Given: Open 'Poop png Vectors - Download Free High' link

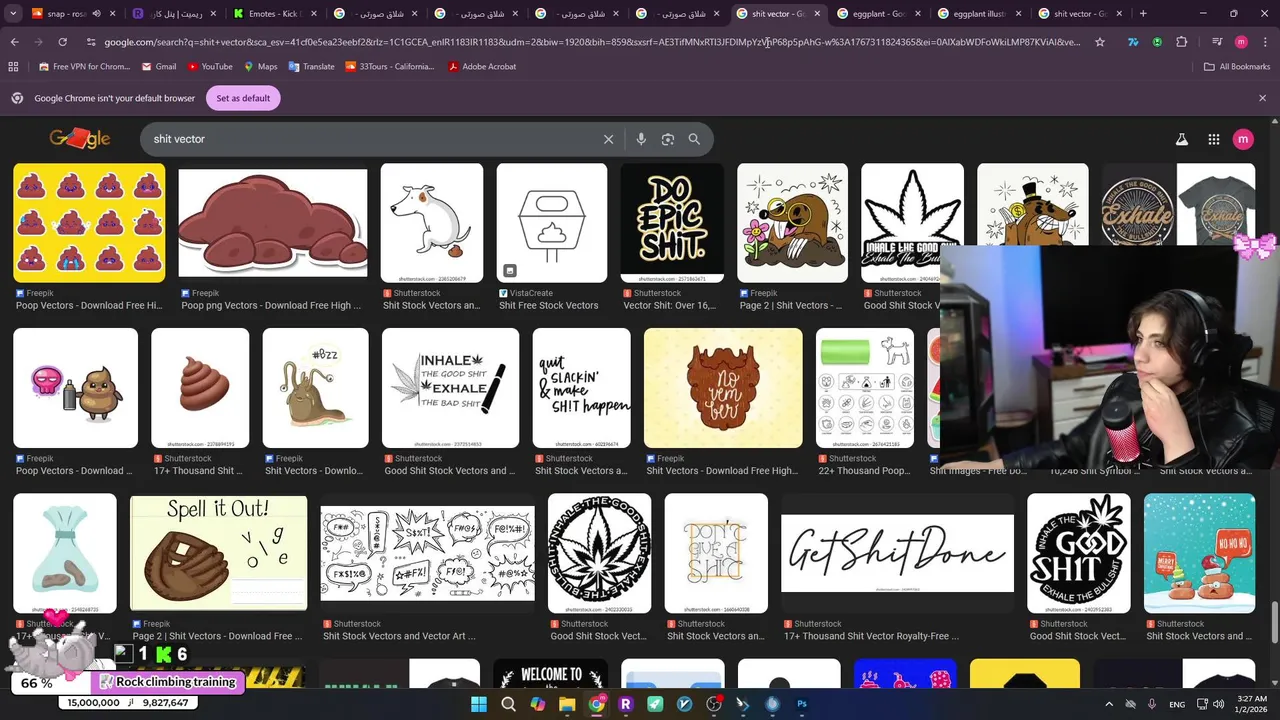Looking at the screenshot, I should click(271, 305).
